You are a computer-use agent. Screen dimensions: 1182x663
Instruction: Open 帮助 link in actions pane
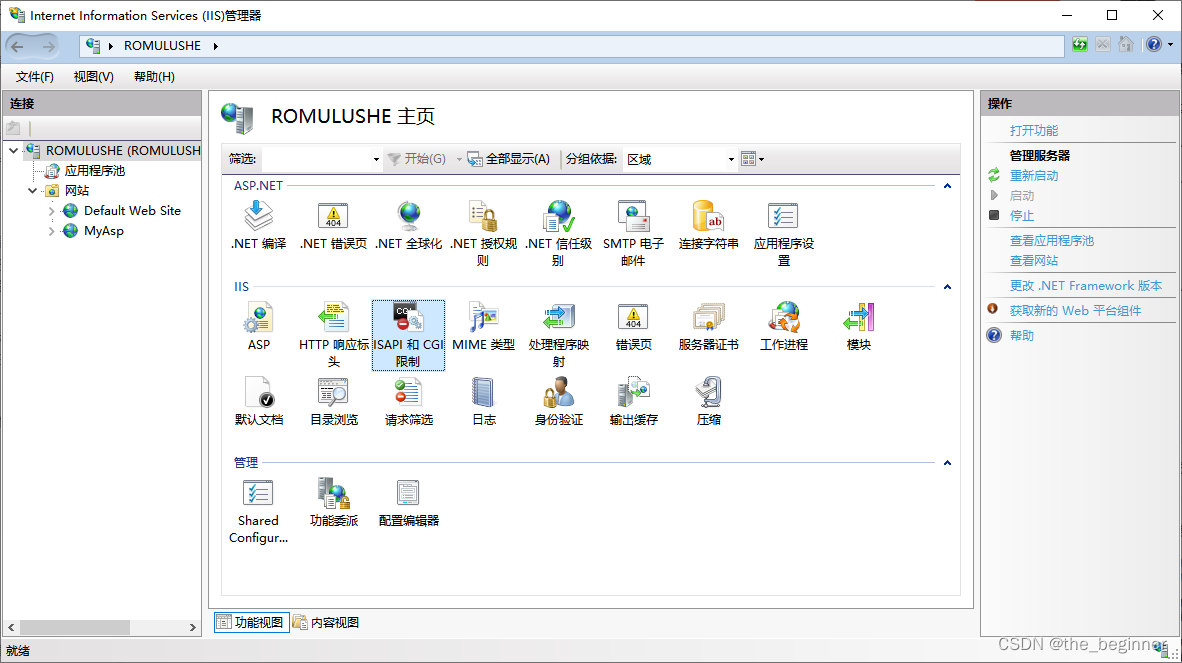[1021, 335]
